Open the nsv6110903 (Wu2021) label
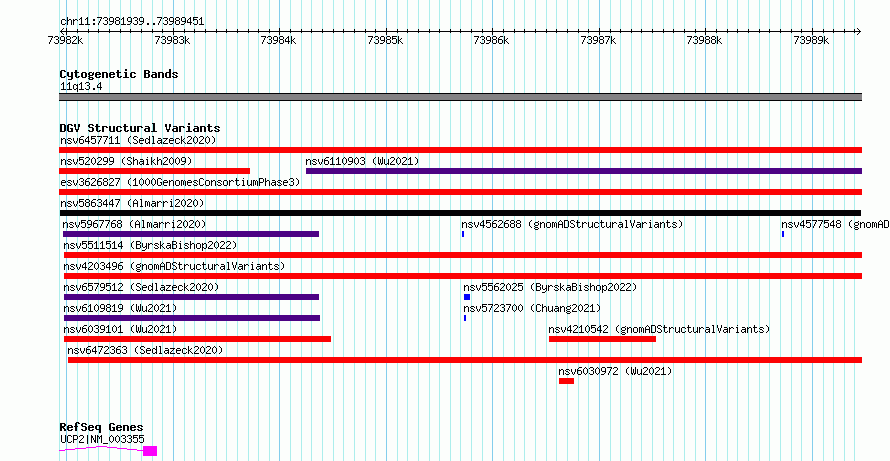The height and width of the screenshot is (461, 890). point(362,161)
